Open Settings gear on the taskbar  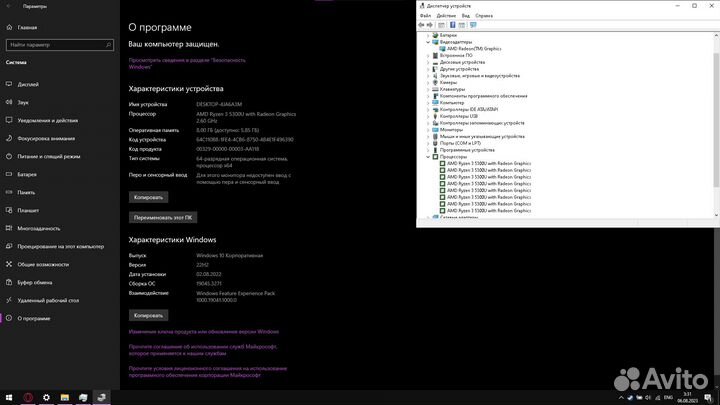[x=46, y=398]
